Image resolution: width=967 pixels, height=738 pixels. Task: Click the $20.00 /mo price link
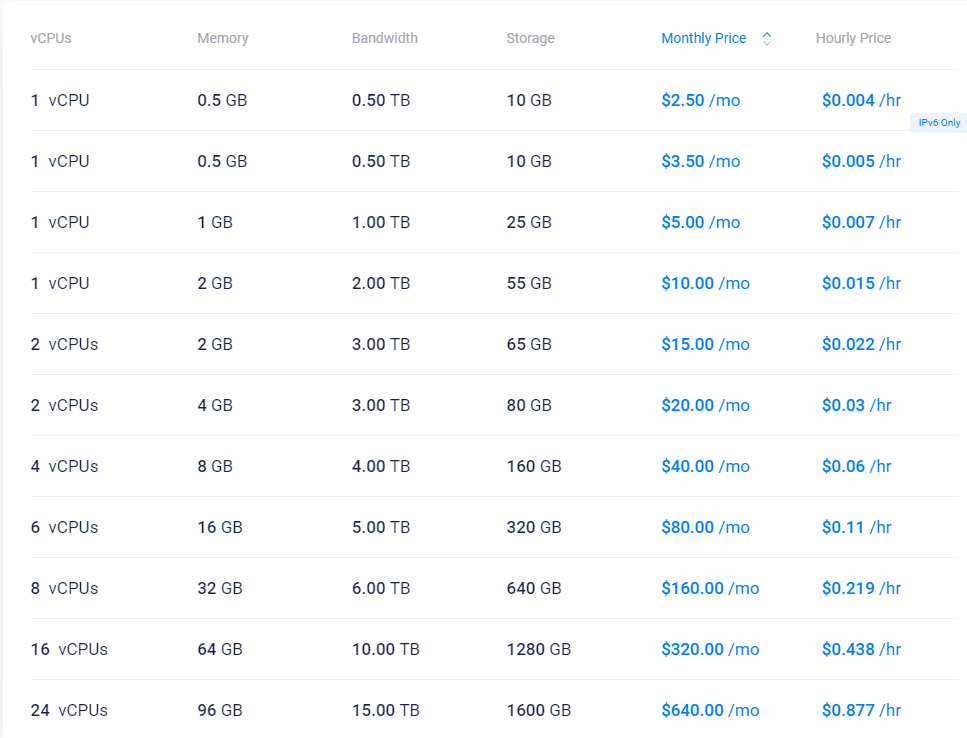[x=705, y=405]
